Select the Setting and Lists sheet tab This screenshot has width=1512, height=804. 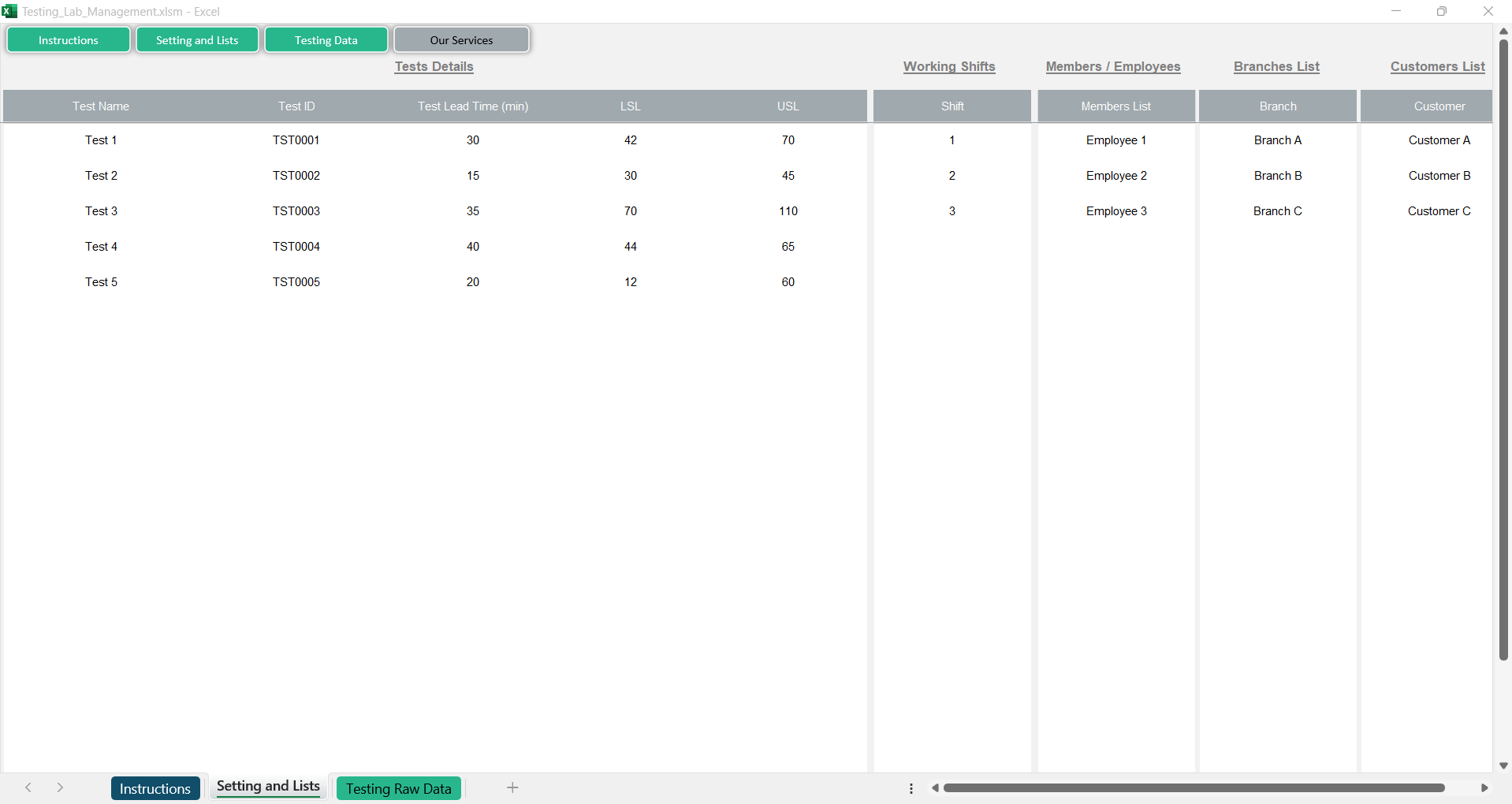[268, 787]
